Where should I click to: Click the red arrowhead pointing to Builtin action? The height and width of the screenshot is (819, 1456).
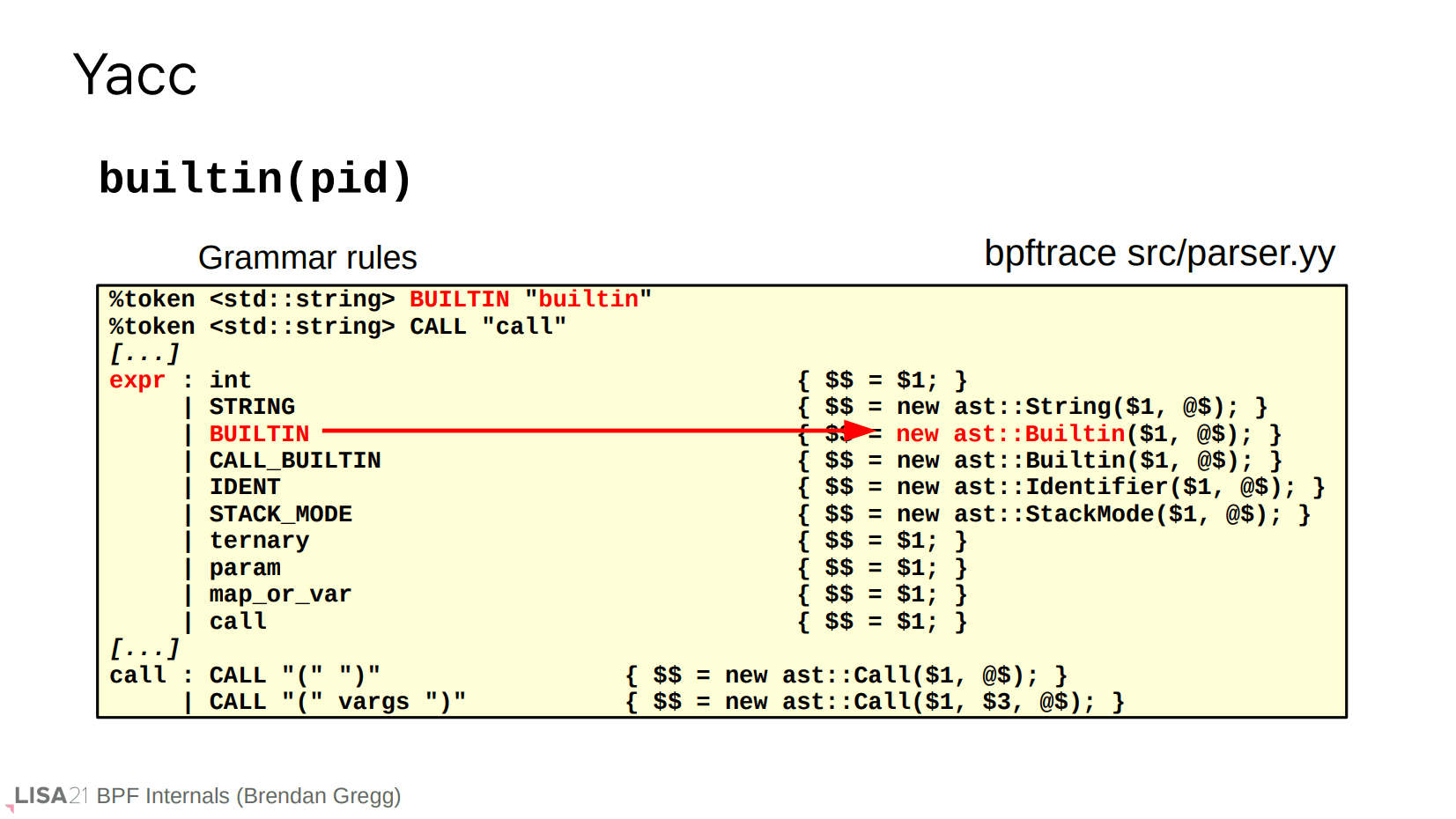(858, 432)
